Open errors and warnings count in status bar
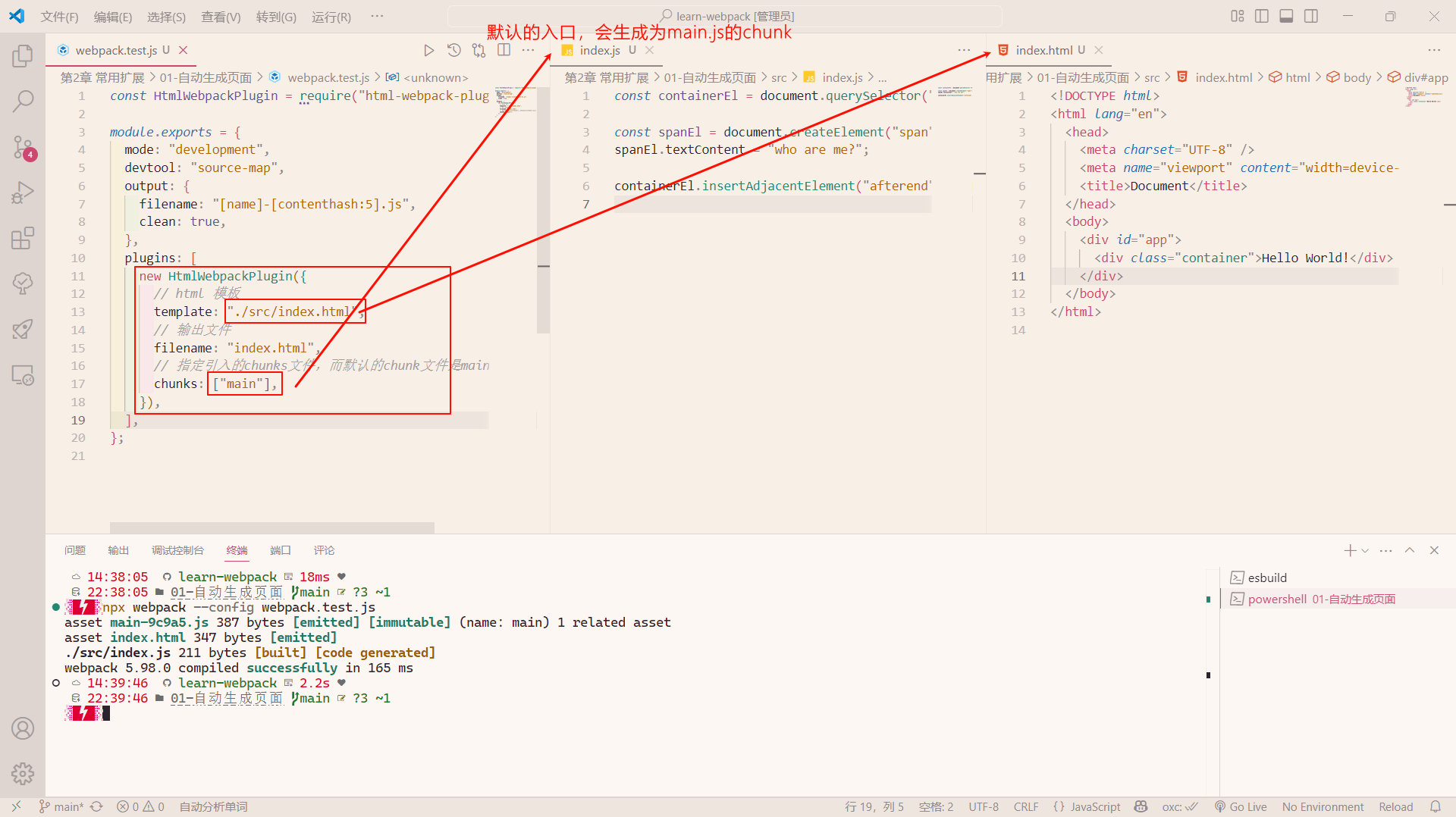 click(x=140, y=807)
